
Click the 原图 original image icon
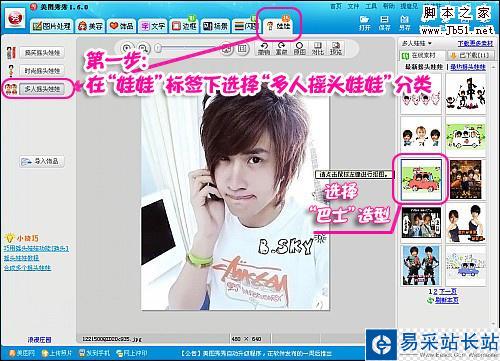pos(299,49)
